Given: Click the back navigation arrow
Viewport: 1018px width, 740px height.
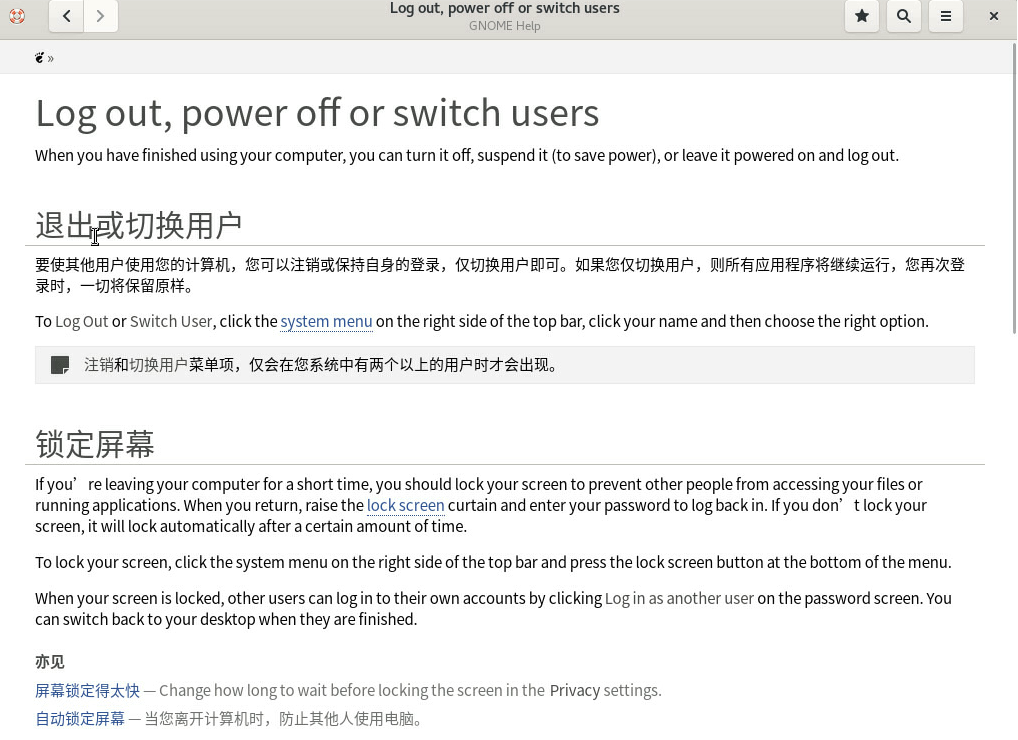Looking at the screenshot, I should (x=66, y=16).
